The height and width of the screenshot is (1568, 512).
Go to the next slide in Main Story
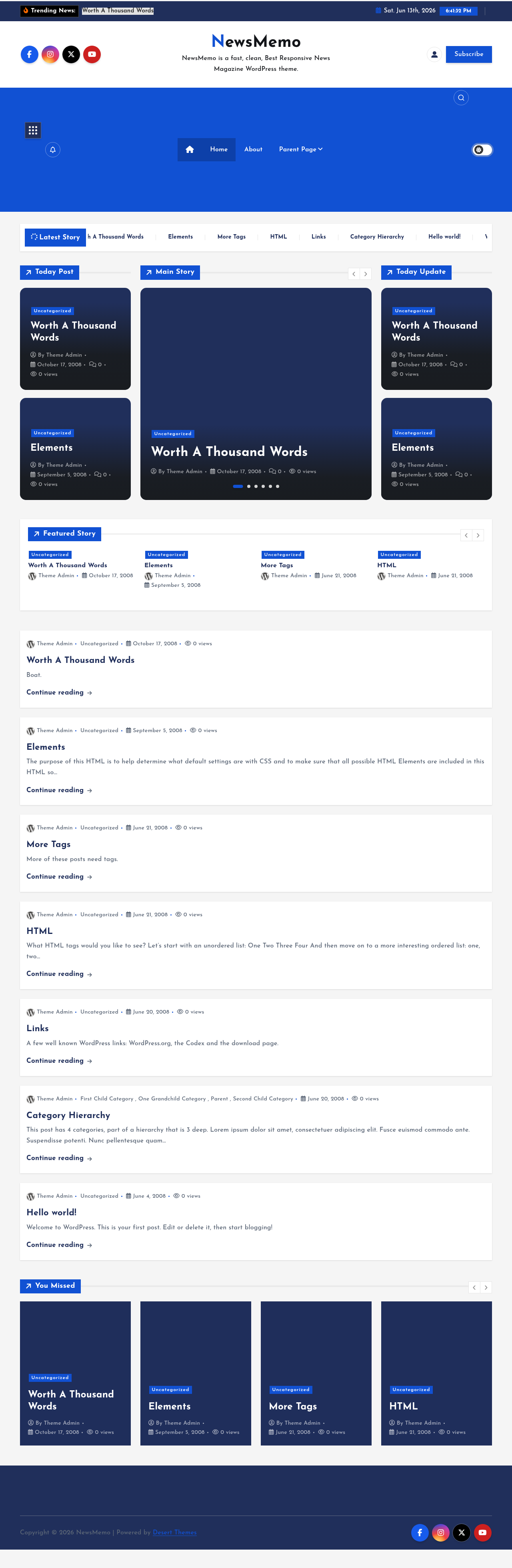366,274
